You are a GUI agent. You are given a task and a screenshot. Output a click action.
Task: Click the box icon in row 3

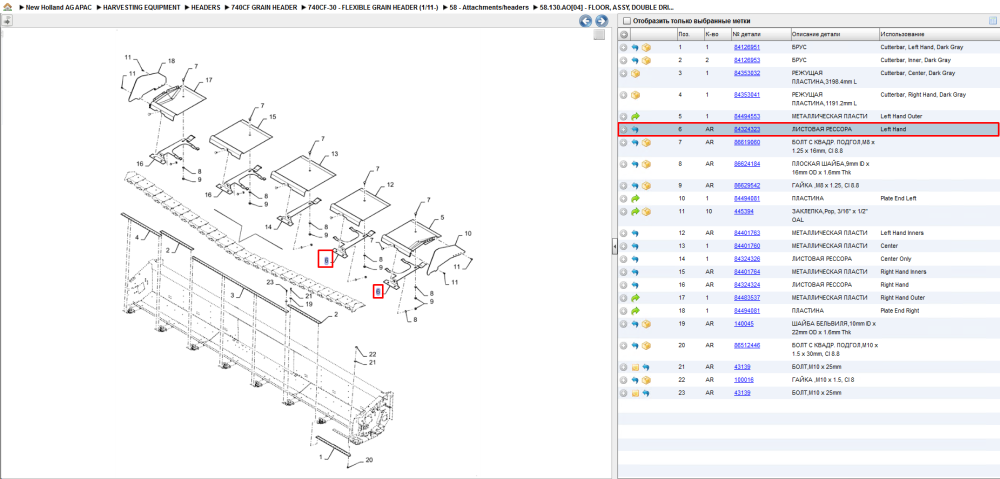point(635,73)
